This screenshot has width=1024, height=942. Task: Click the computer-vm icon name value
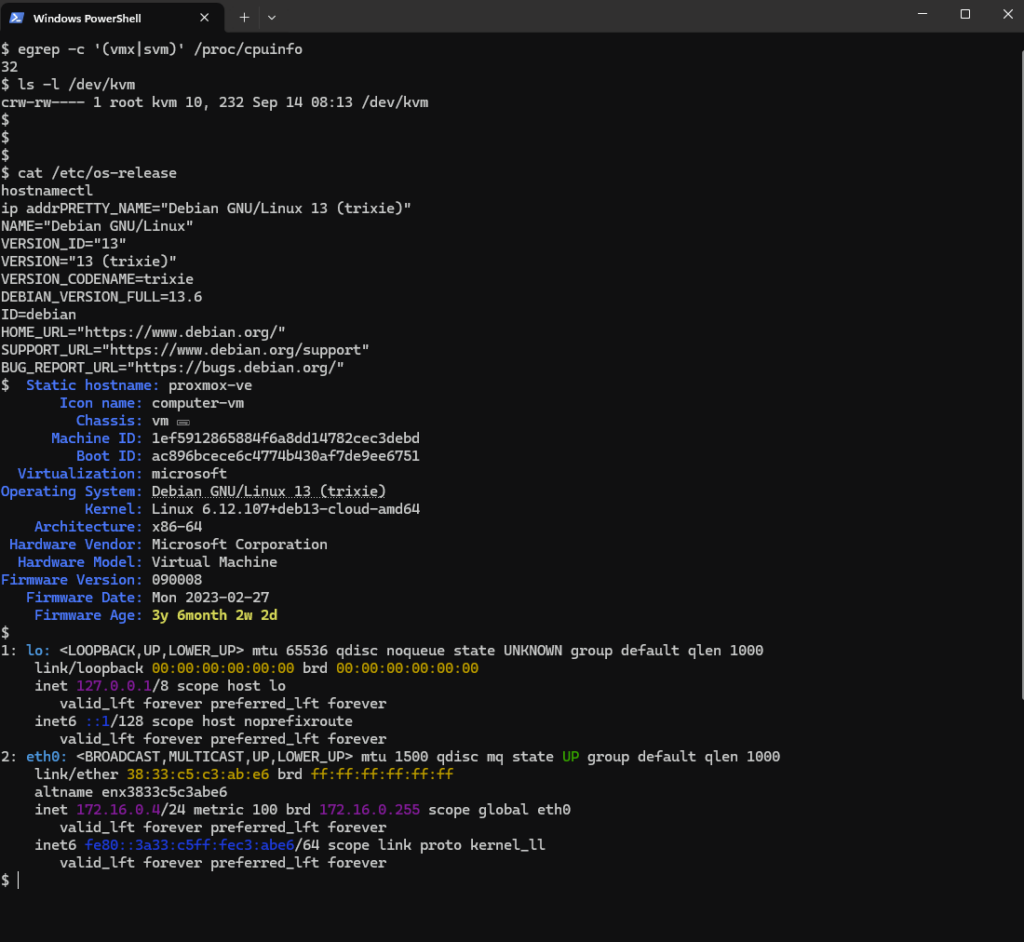pos(198,403)
